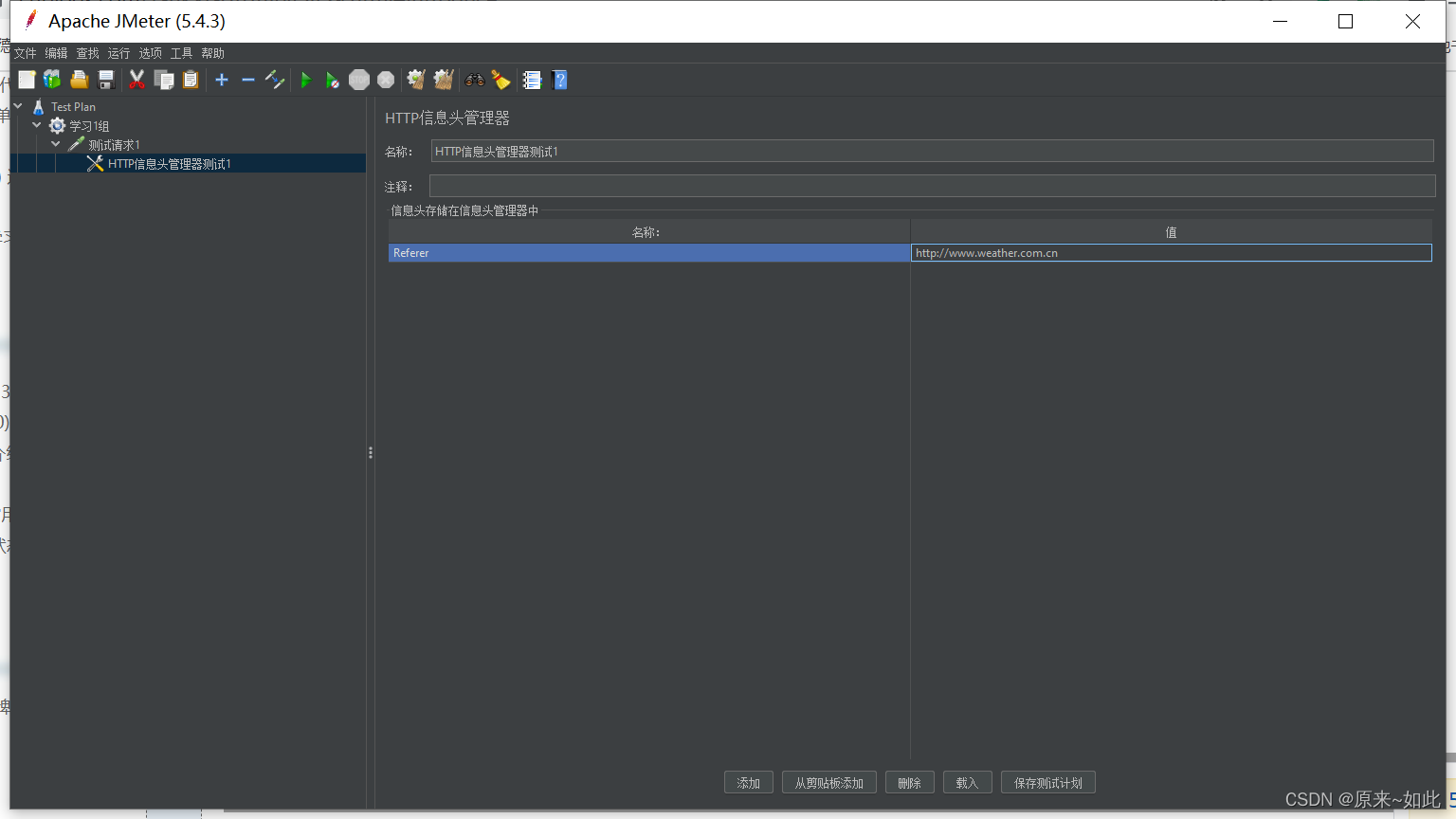Click the Help question mark icon
The image size is (1456, 819).
click(559, 80)
